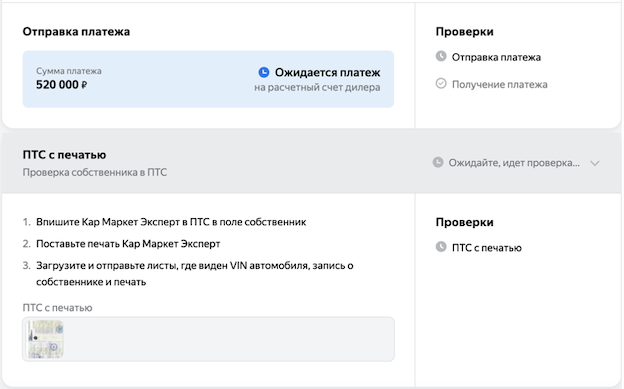Click the Ожидается платеж status label
This screenshot has height=389, width=624.
click(x=327, y=72)
